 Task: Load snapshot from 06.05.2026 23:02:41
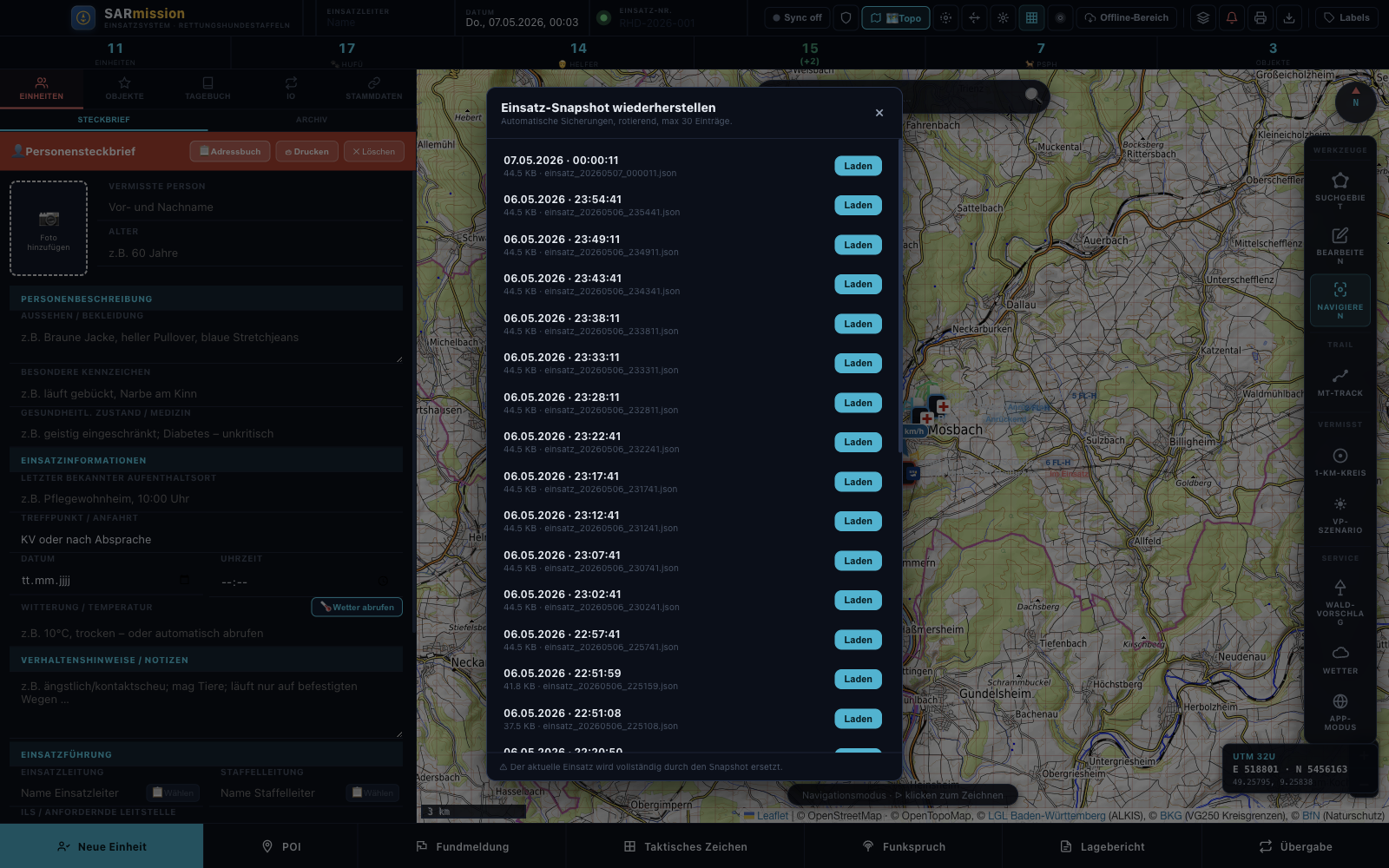pos(858,600)
